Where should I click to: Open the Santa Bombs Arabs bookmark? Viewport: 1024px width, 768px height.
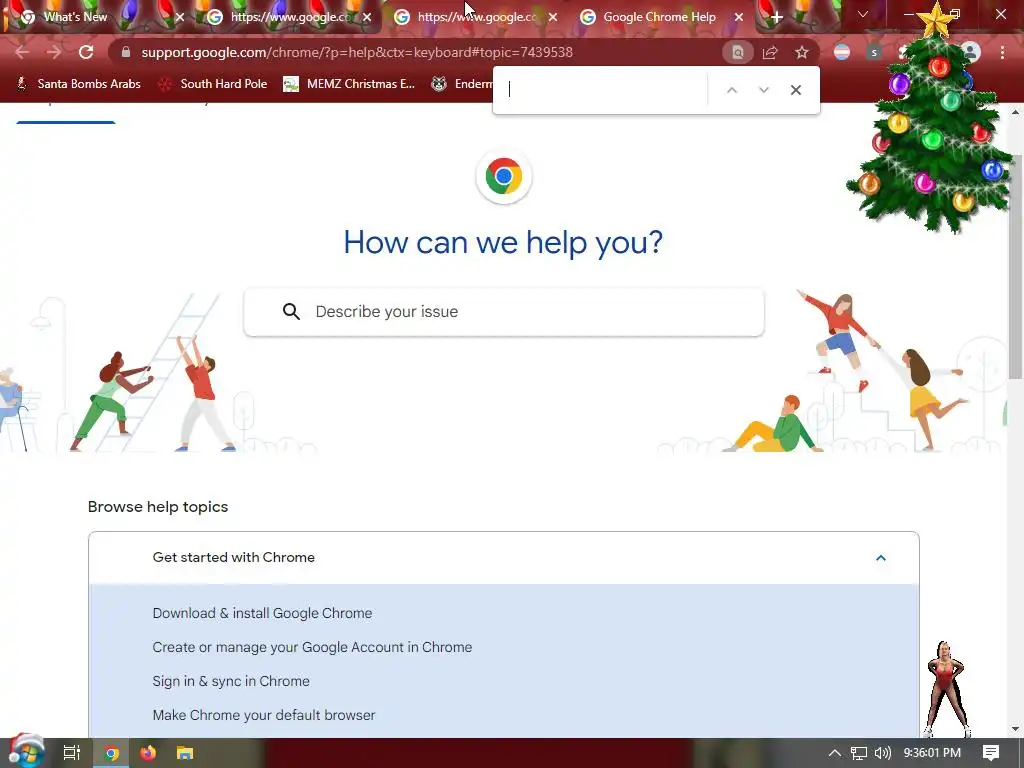pos(78,84)
